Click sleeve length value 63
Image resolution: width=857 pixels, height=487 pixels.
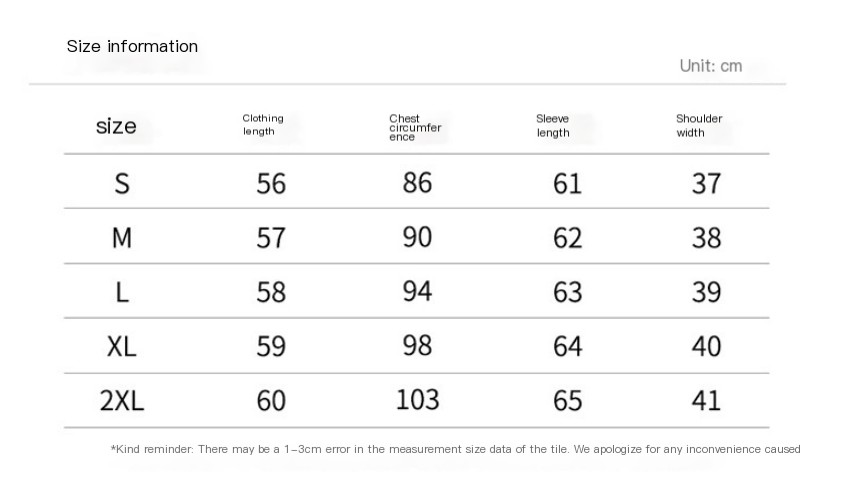click(567, 292)
